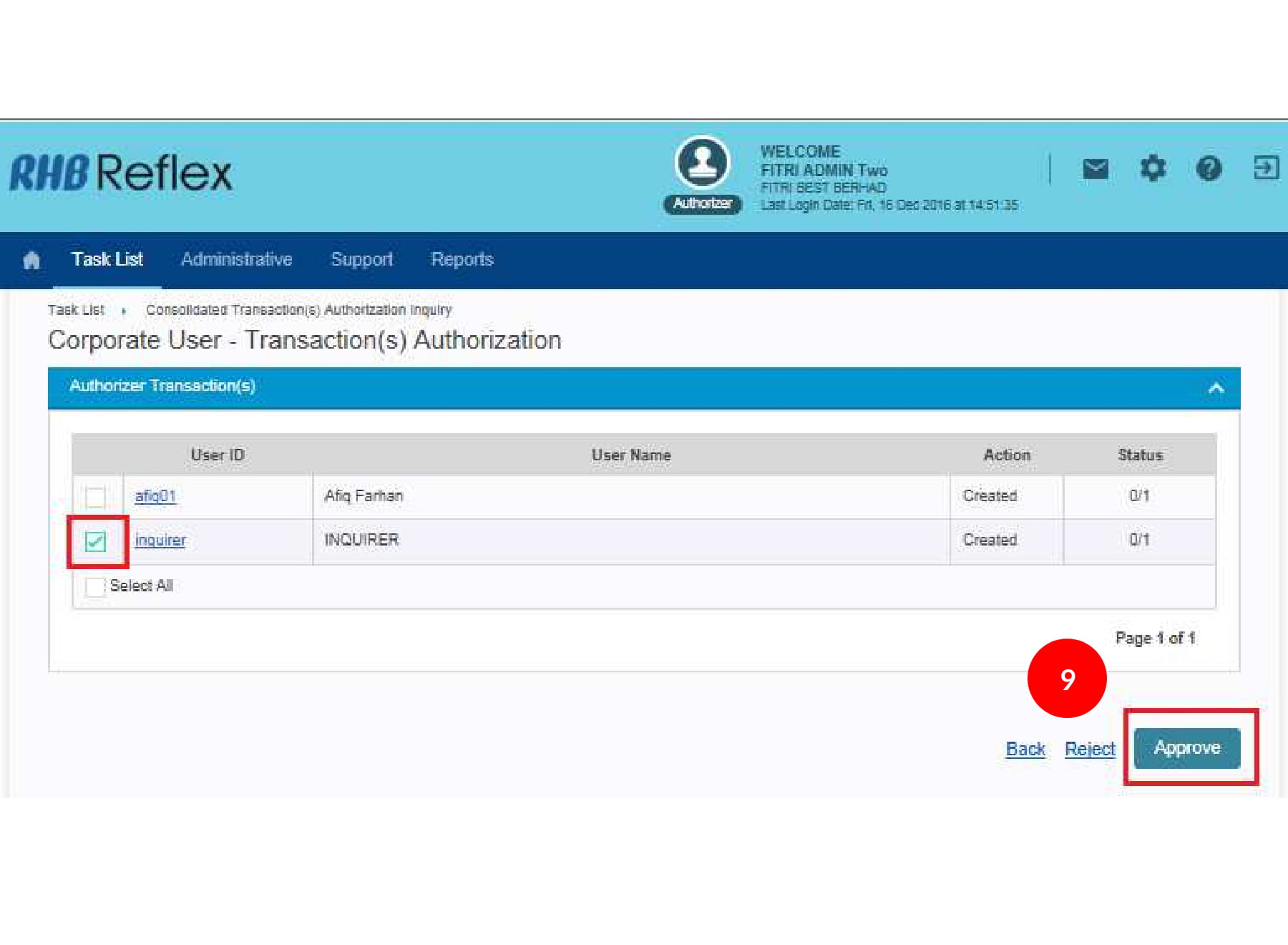
Task: Open the mail inbox envelope icon
Action: [1095, 169]
